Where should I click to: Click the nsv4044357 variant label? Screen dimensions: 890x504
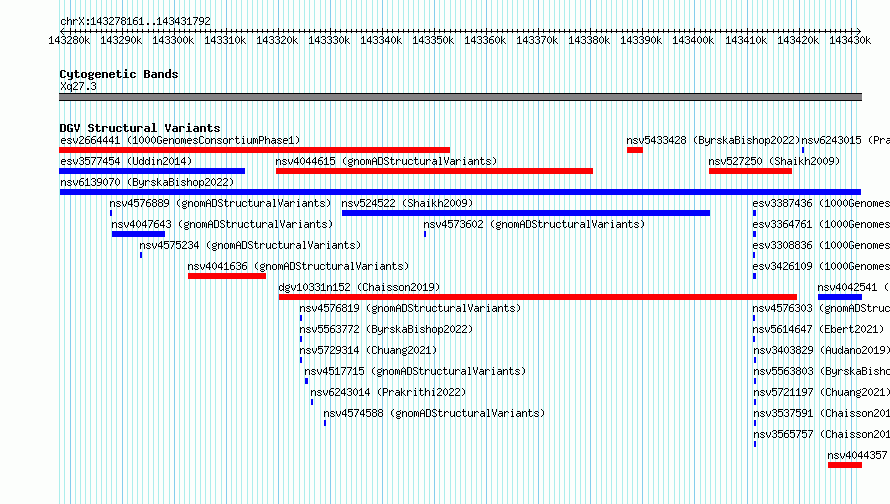[857, 455]
